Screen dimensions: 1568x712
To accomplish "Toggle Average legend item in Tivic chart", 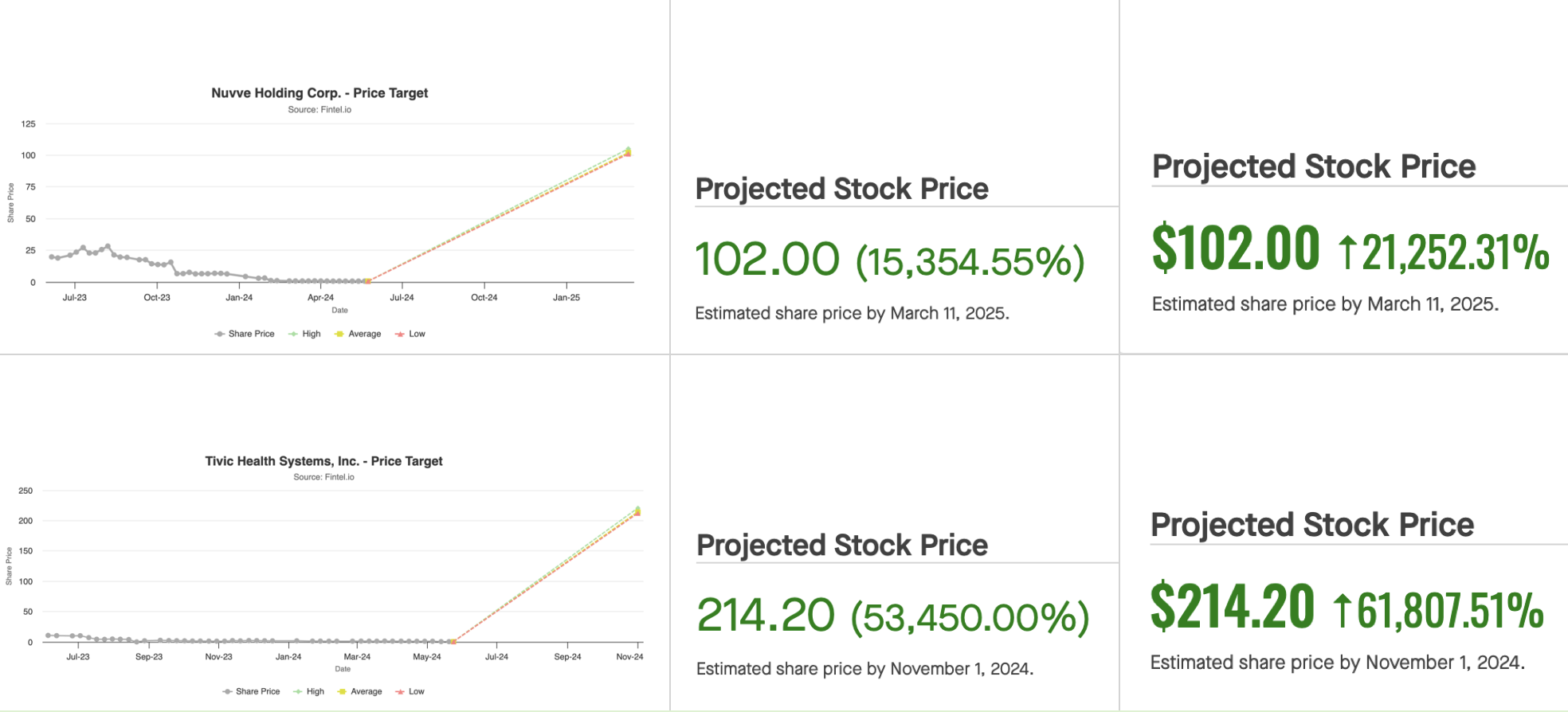I will pyautogui.click(x=360, y=691).
